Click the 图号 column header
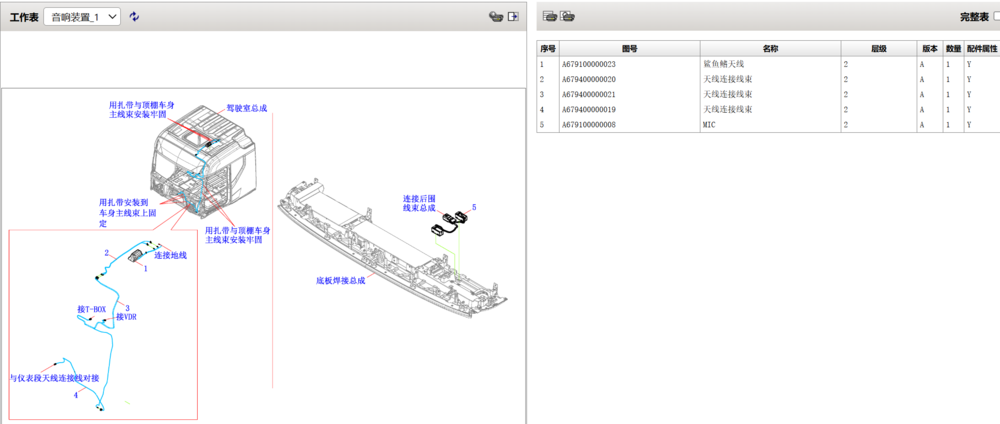This screenshot has height=424, width=1000. pyautogui.click(x=629, y=48)
